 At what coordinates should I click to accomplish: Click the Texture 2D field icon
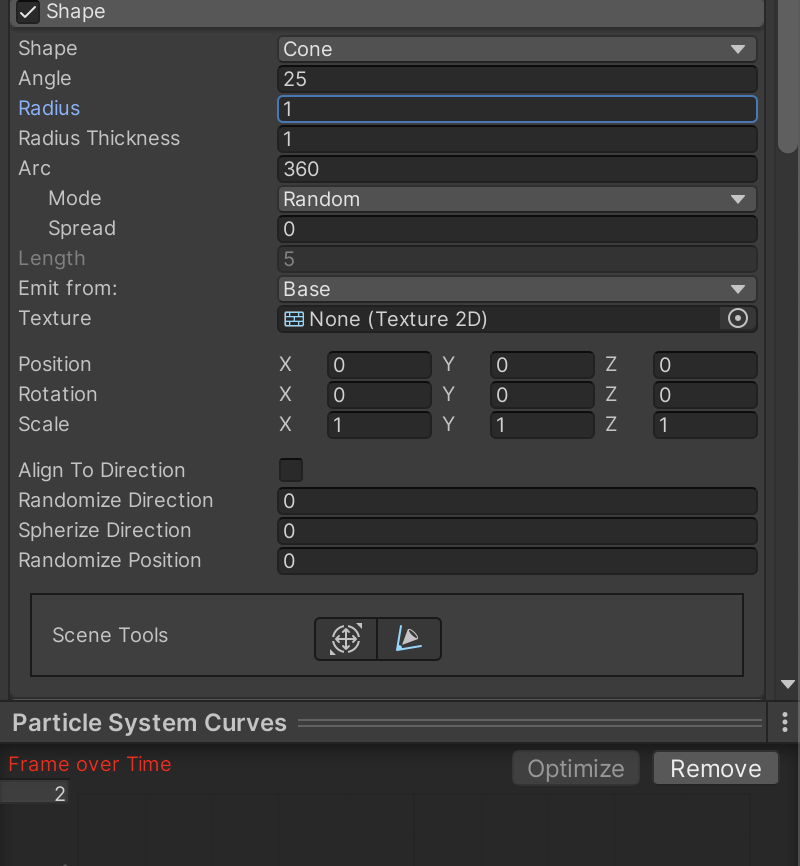294,319
